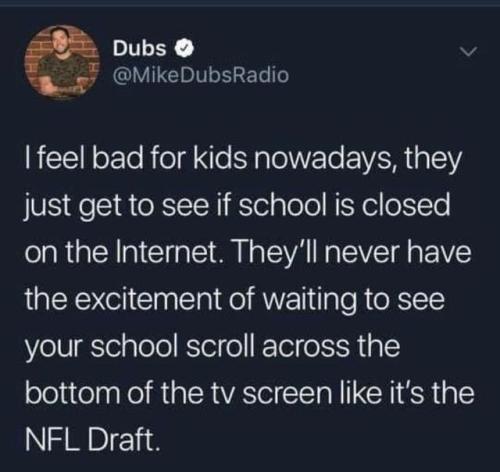This screenshot has height=472, width=500.
Task: Click the display name Dubs
Action: (140, 49)
